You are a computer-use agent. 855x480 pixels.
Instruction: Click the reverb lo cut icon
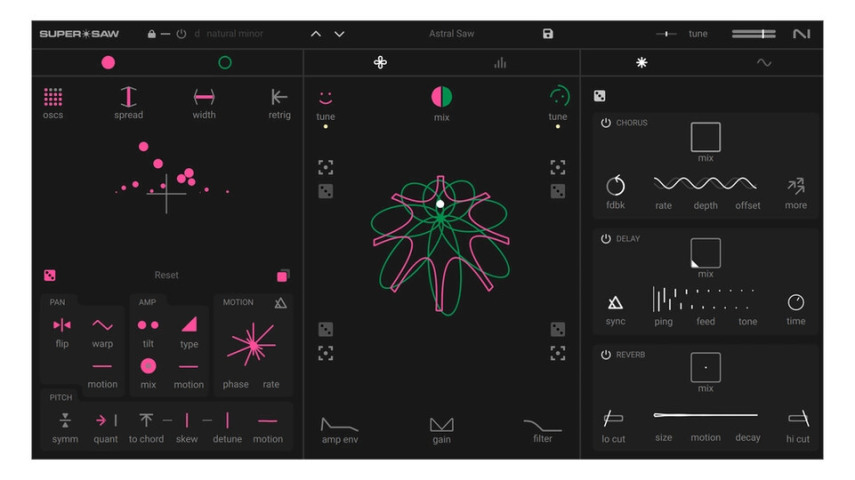tap(613, 418)
